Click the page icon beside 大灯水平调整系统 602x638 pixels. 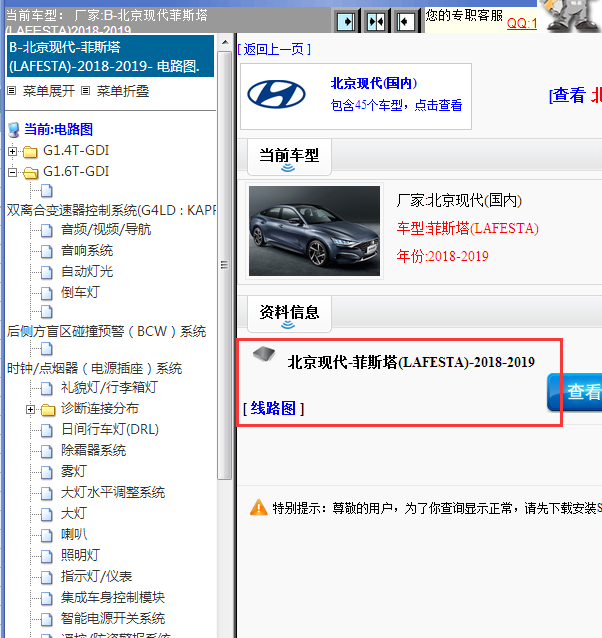(x=47, y=494)
